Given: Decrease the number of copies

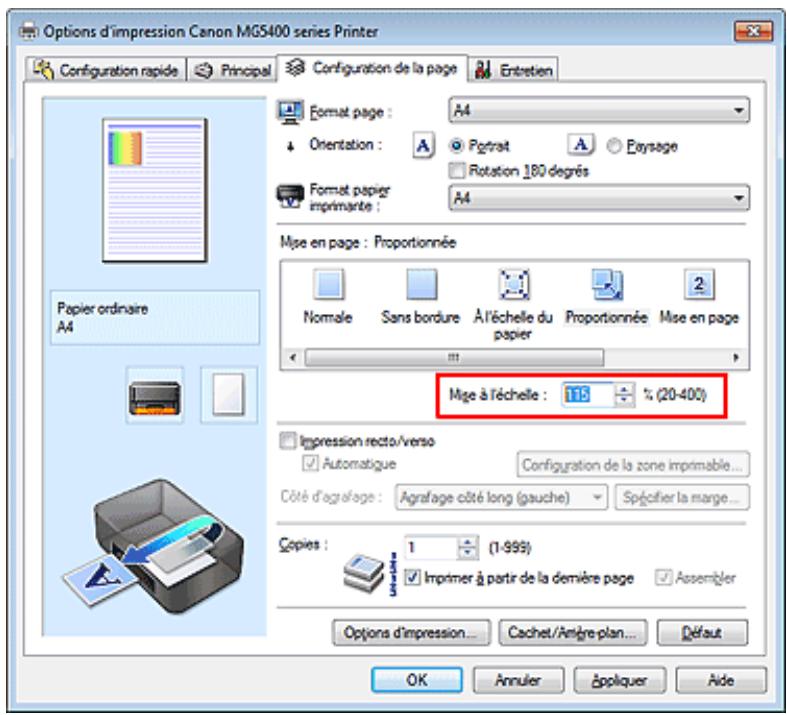Looking at the screenshot, I should click(x=468, y=553).
